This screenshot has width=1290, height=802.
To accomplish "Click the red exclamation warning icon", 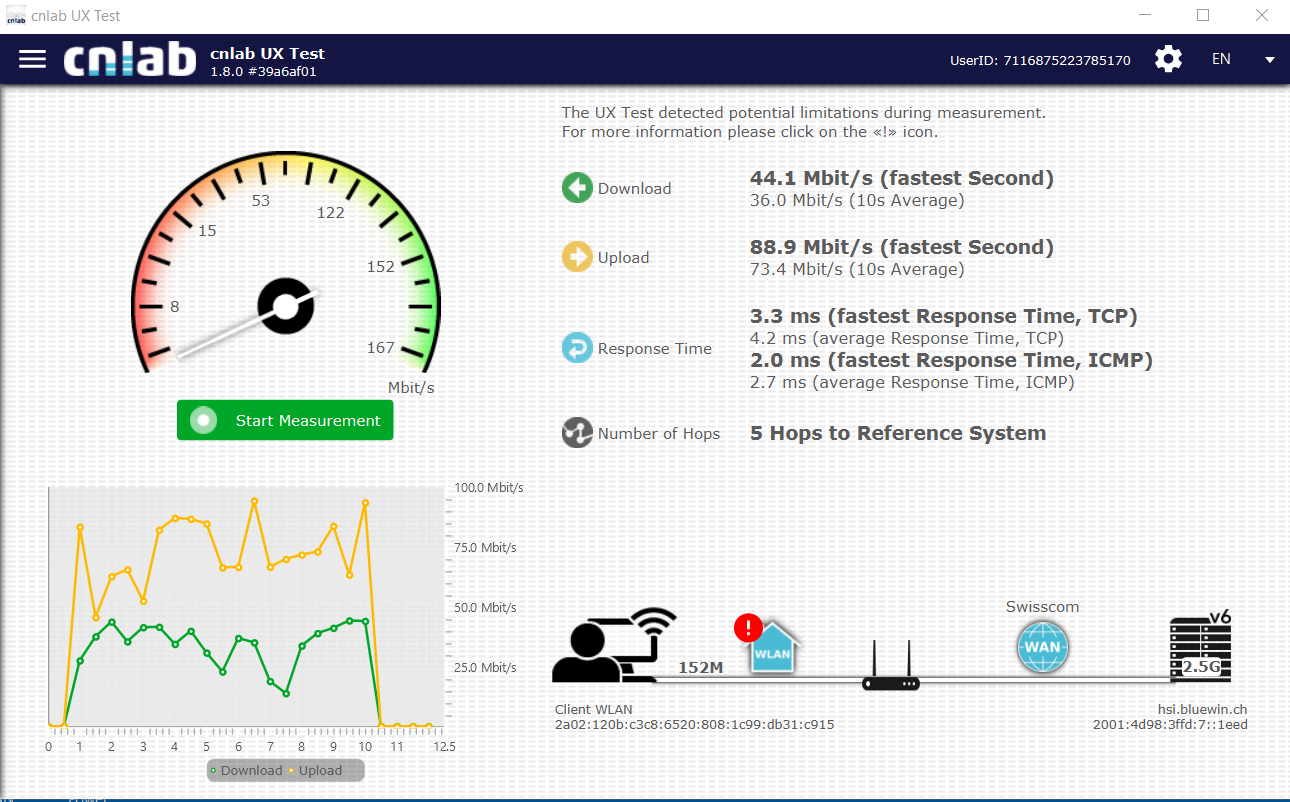I will click(x=747, y=628).
